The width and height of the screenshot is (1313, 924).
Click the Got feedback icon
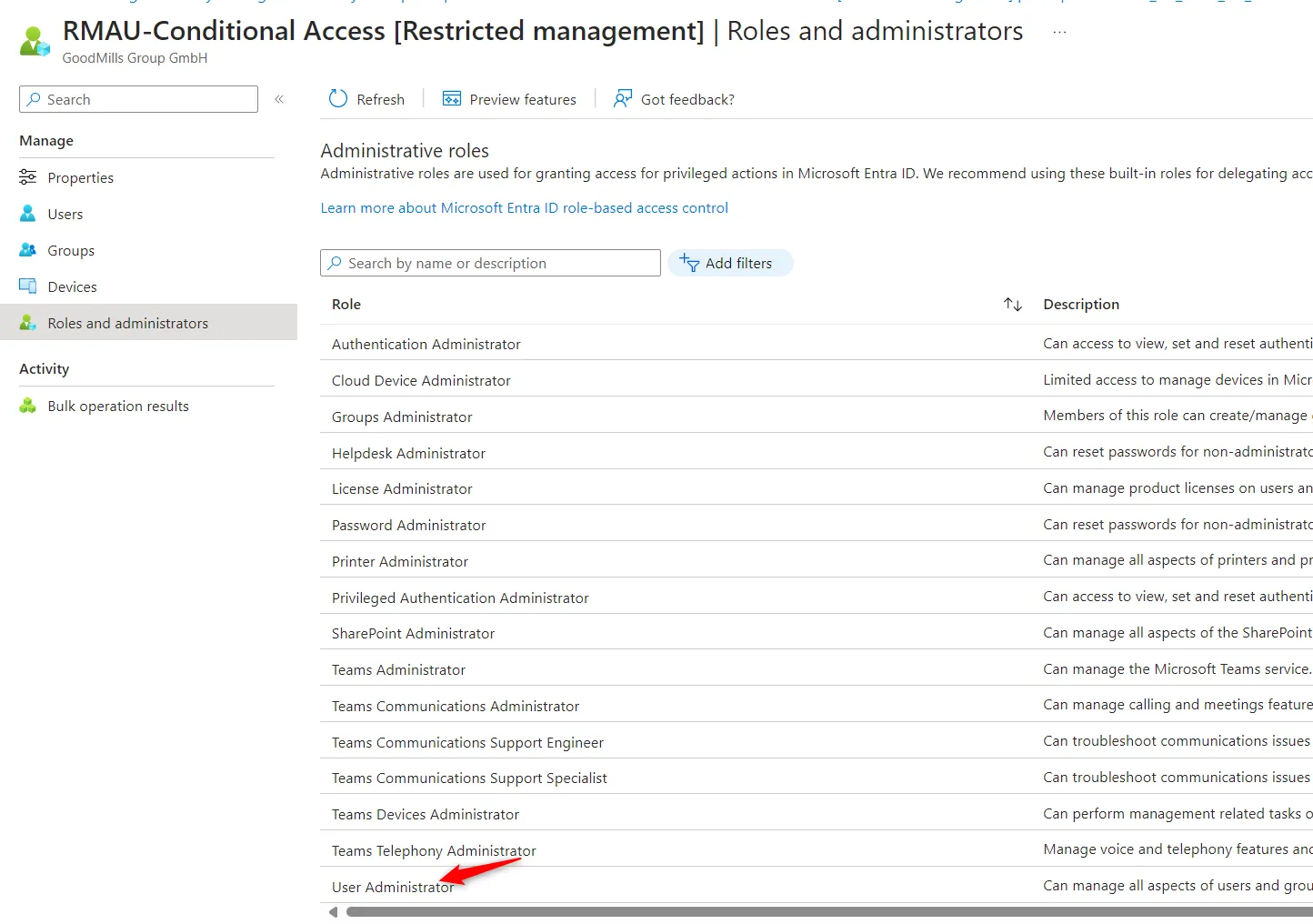point(623,99)
